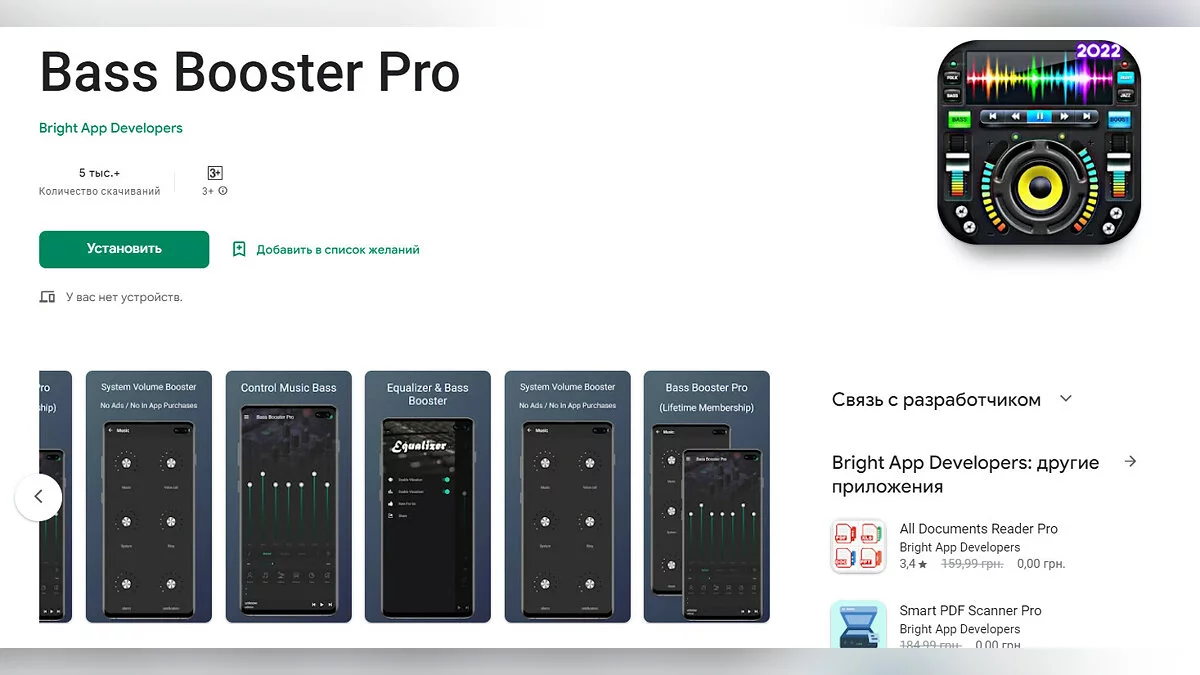
Task: Click the wishlist bookmark icon
Action: 239,249
